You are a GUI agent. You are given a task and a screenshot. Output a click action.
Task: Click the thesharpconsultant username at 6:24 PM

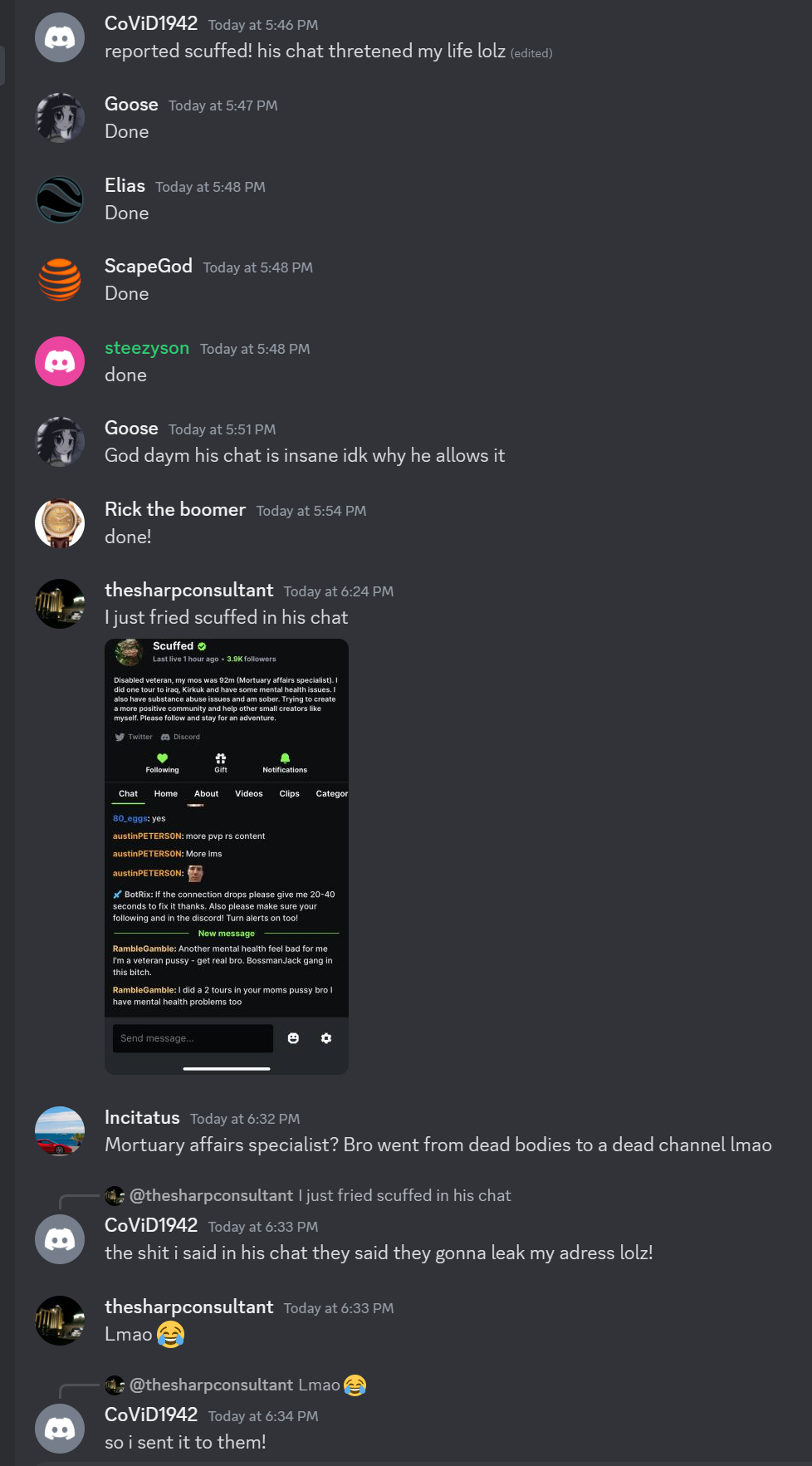[x=188, y=590]
